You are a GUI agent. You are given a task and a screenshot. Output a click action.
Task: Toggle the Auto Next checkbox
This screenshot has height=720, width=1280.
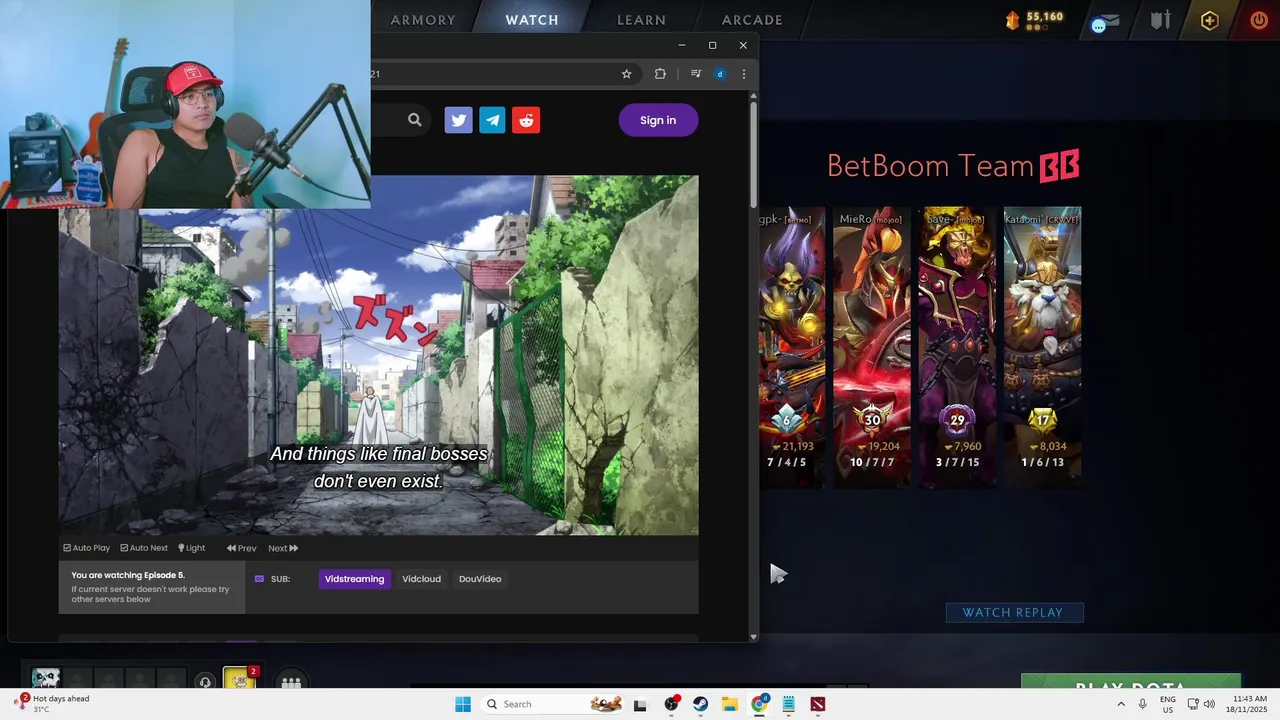144,548
